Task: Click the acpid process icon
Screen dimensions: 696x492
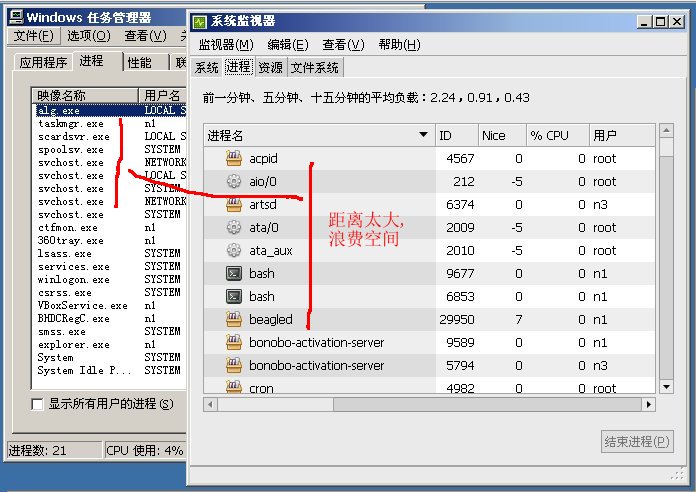Action: click(234, 158)
